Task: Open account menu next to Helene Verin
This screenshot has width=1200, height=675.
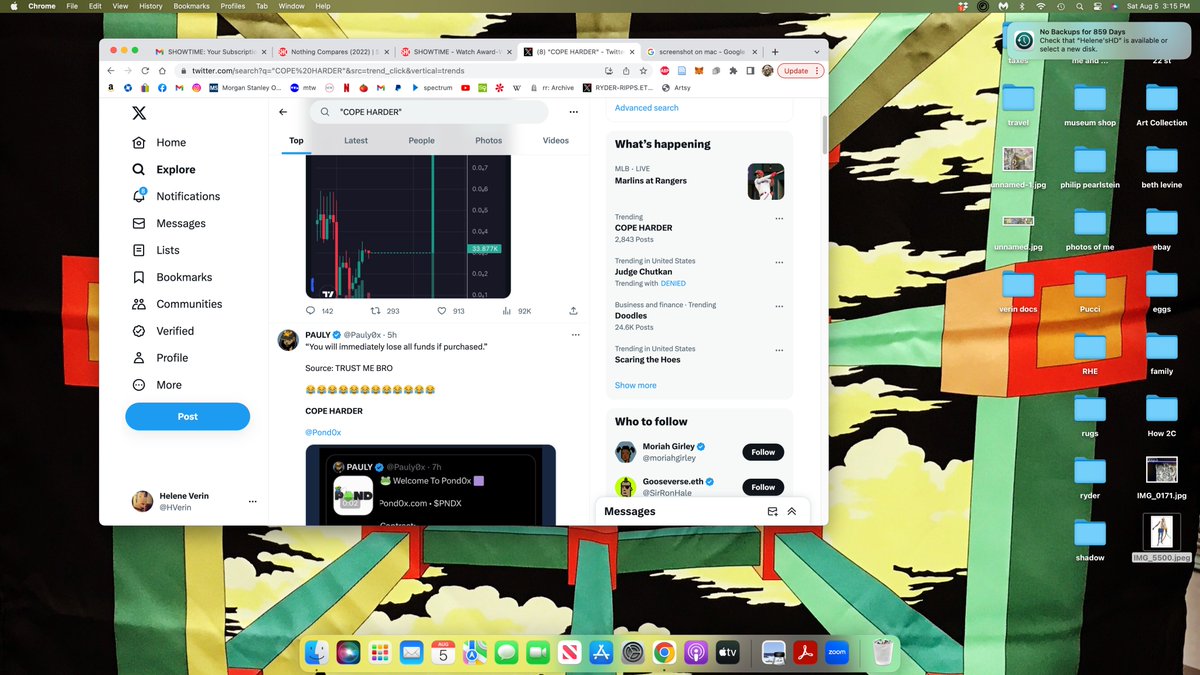Action: (x=252, y=501)
